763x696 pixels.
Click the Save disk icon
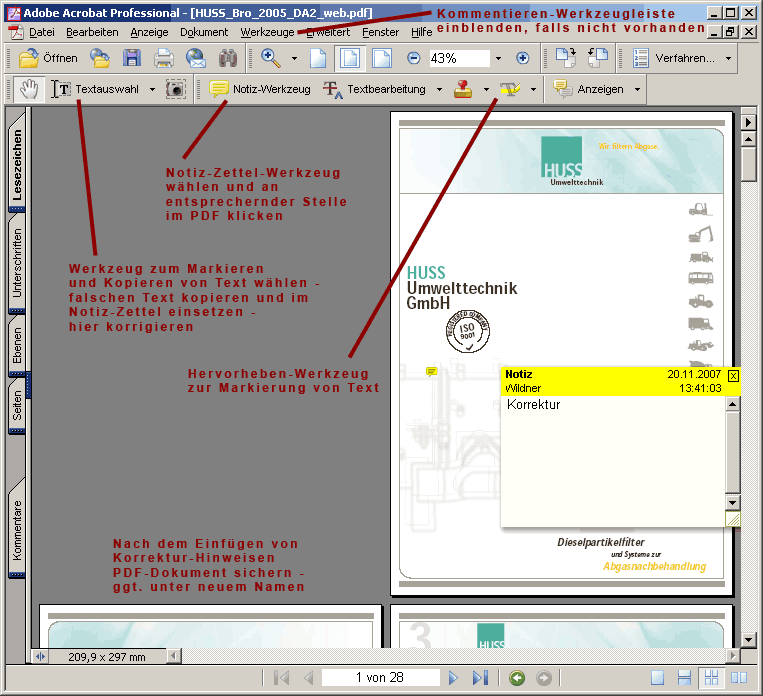pos(132,58)
